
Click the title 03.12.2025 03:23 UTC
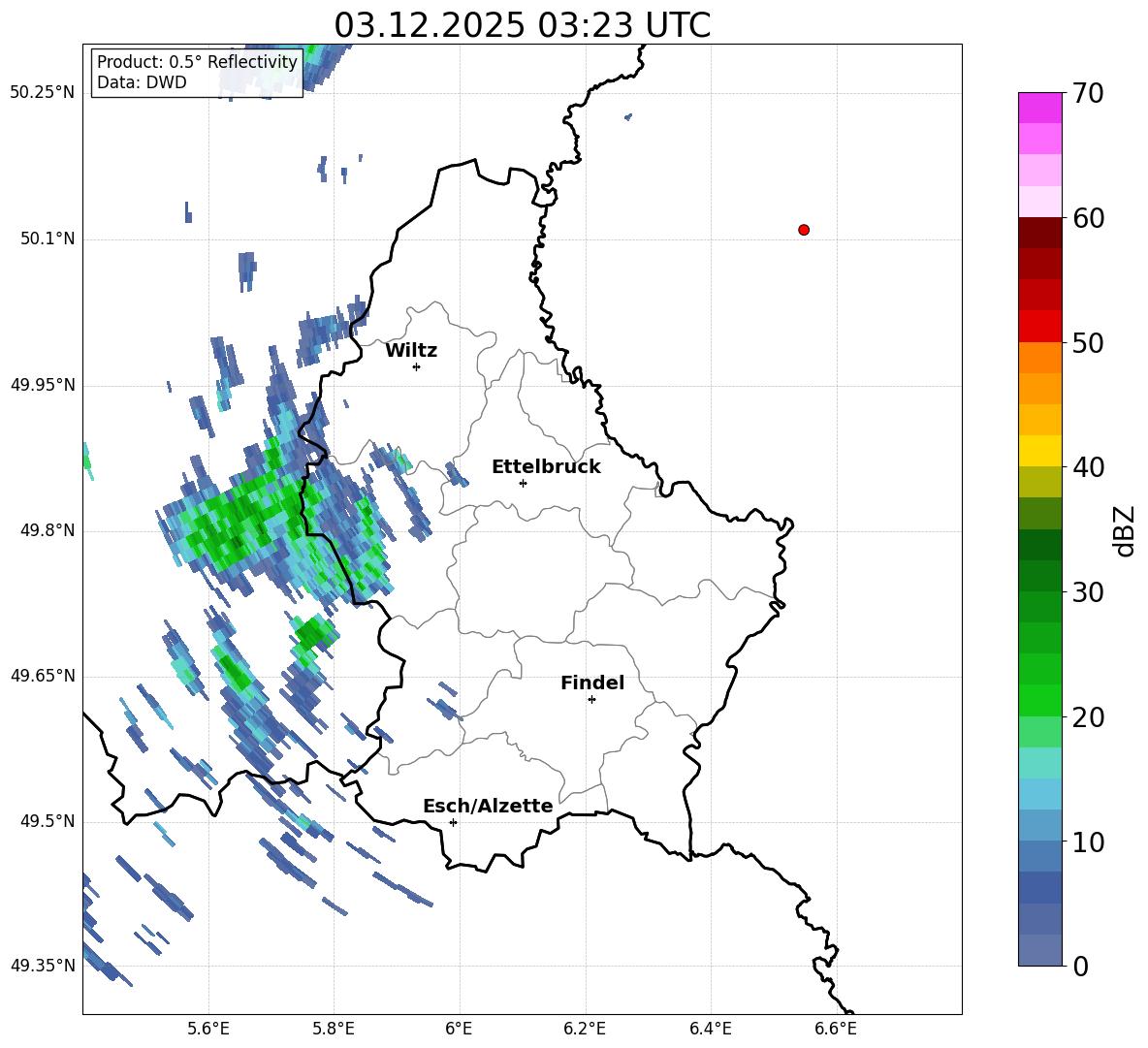[x=522, y=25]
